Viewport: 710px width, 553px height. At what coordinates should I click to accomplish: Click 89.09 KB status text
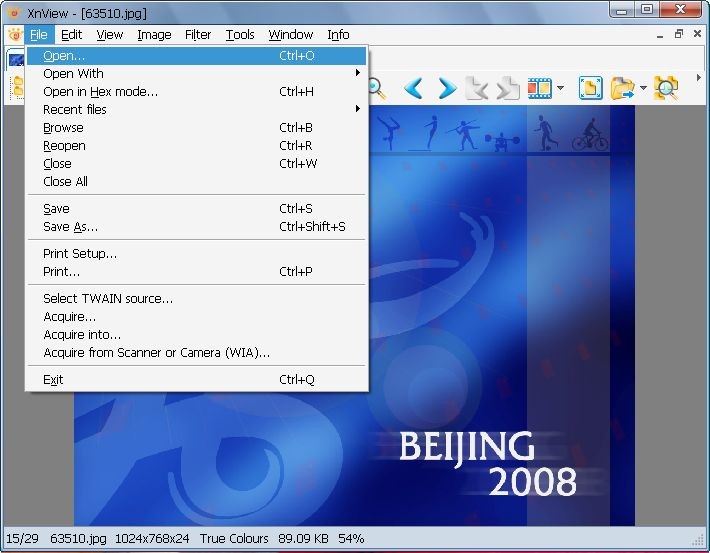tap(303, 539)
